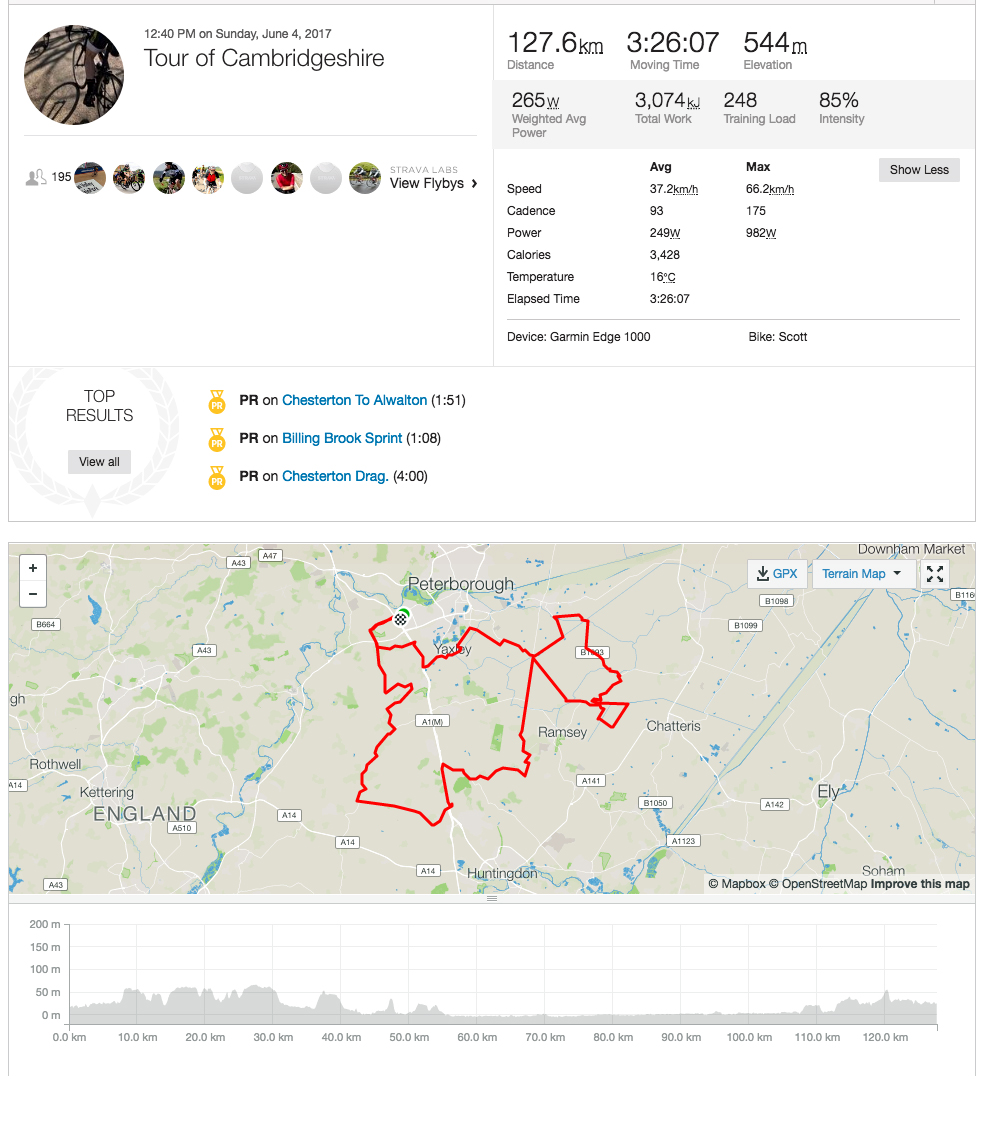The image size is (983, 1144).
Task: Download the GPX file
Action: (777, 574)
